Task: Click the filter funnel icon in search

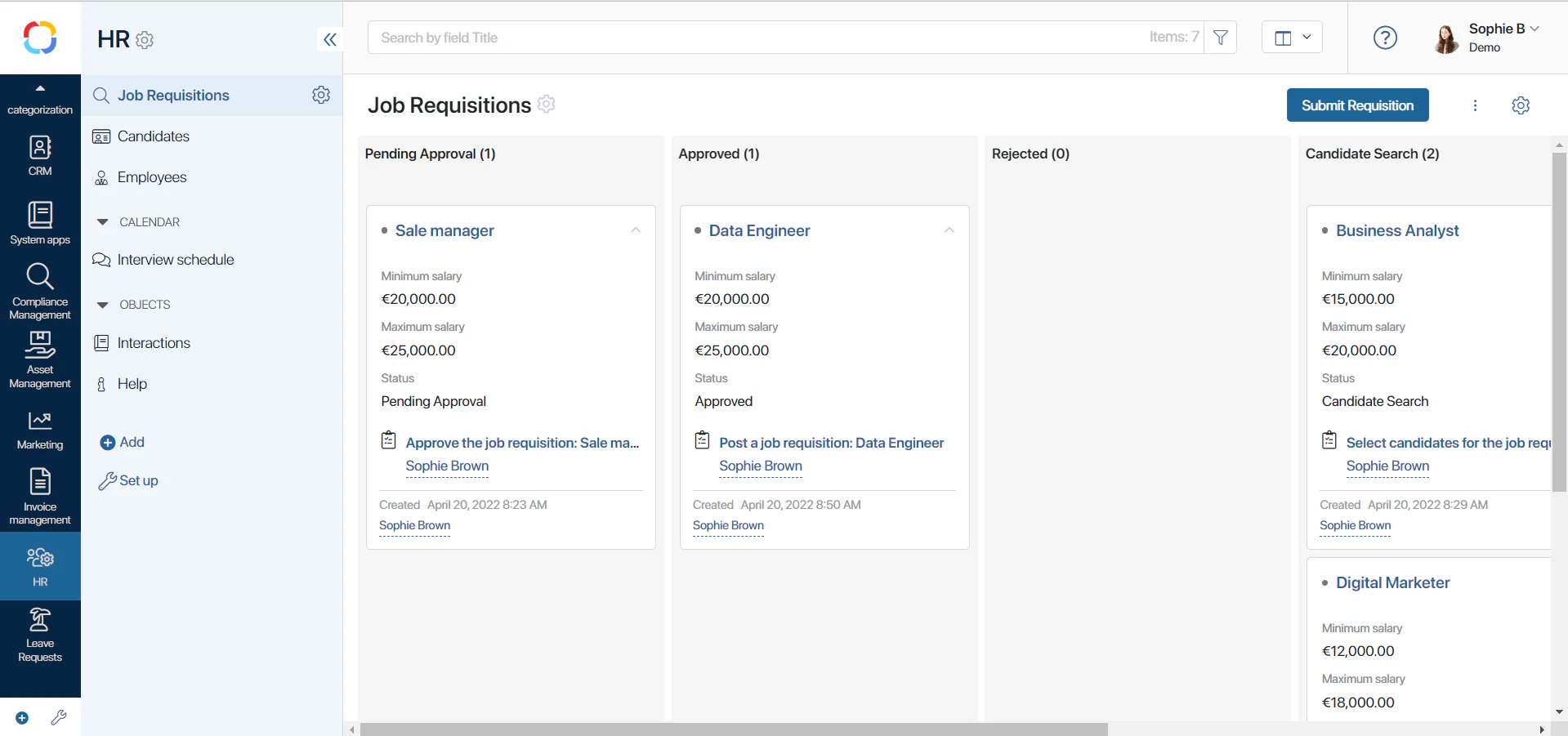Action: [x=1220, y=38]
